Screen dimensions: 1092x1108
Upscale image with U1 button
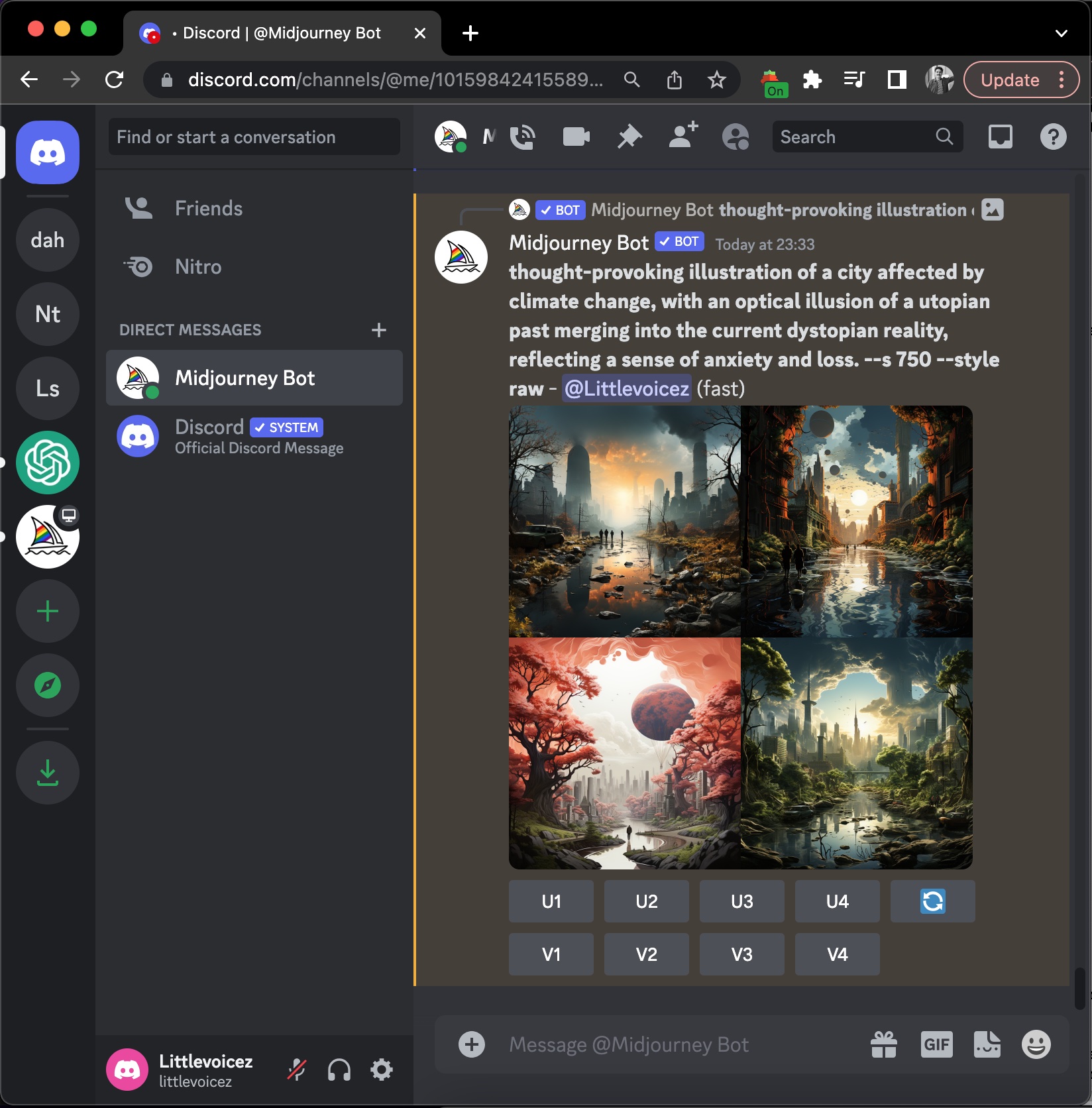pos(551,901)
